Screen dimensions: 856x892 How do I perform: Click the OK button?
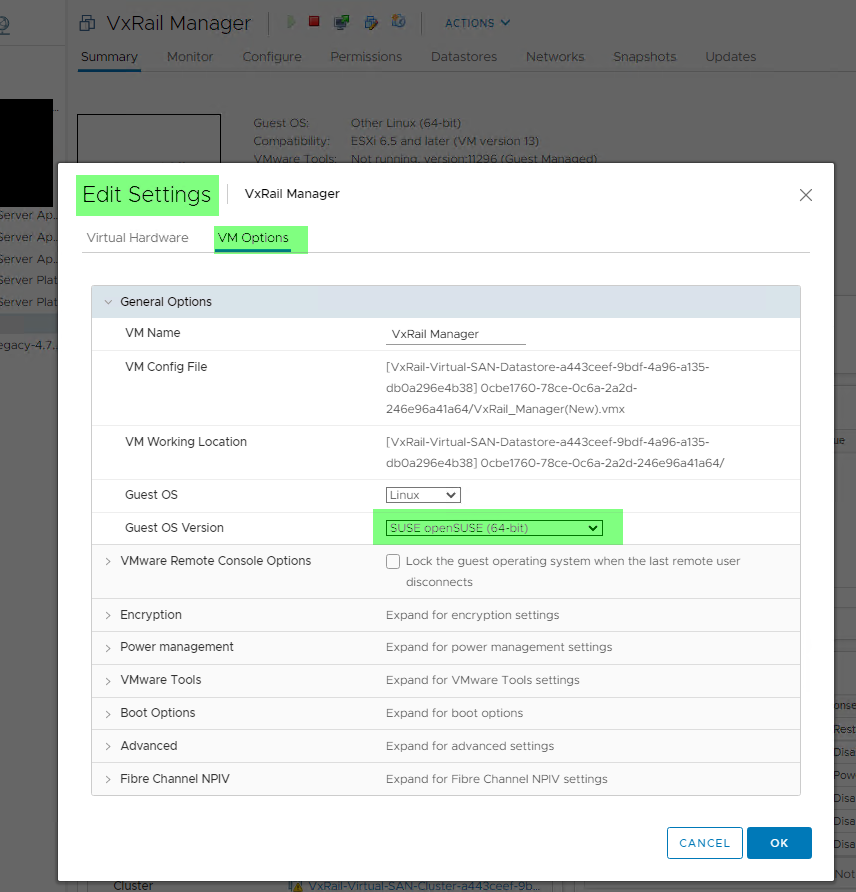pos(779,843)
